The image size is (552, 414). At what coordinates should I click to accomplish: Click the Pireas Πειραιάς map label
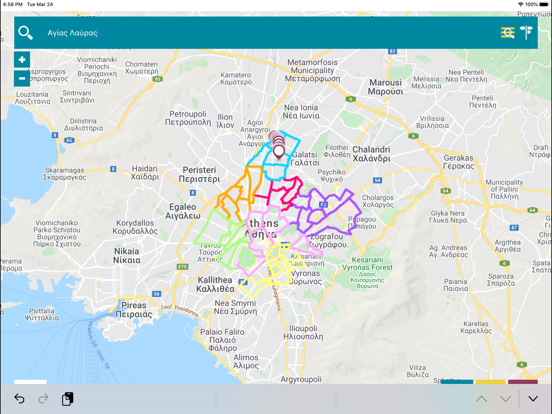click(x=133, y=310)
